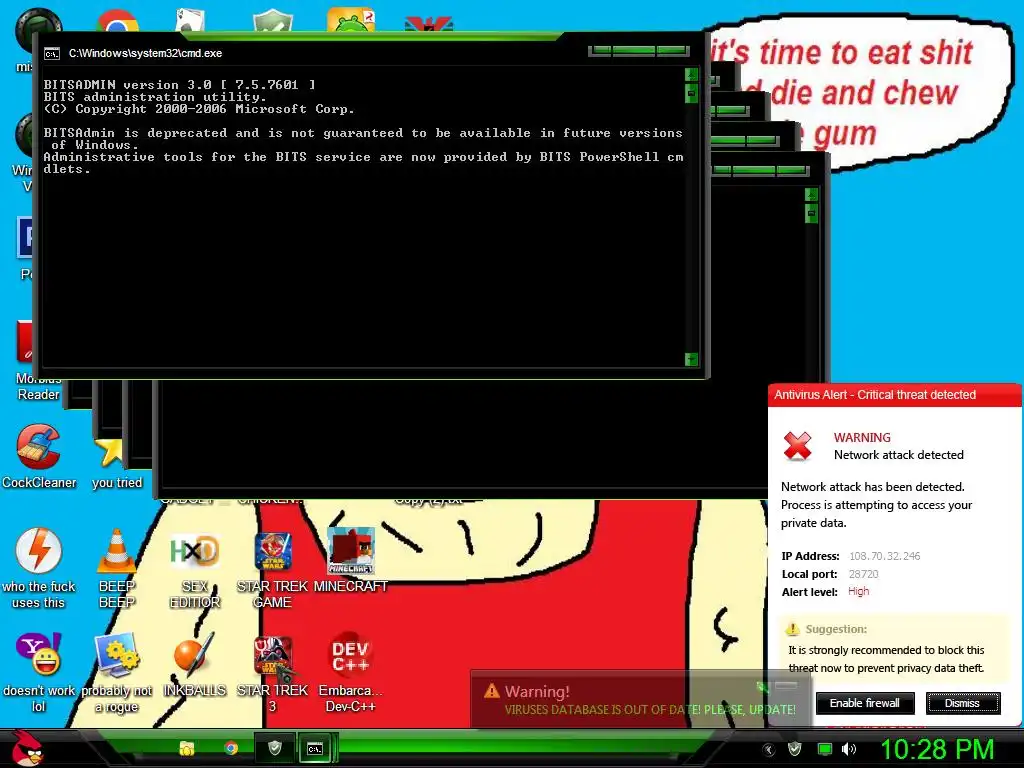Screen dimensions: 1024x768
Task: Click the cmd.exe scrollbar down arrow
Action: (692, 359)
